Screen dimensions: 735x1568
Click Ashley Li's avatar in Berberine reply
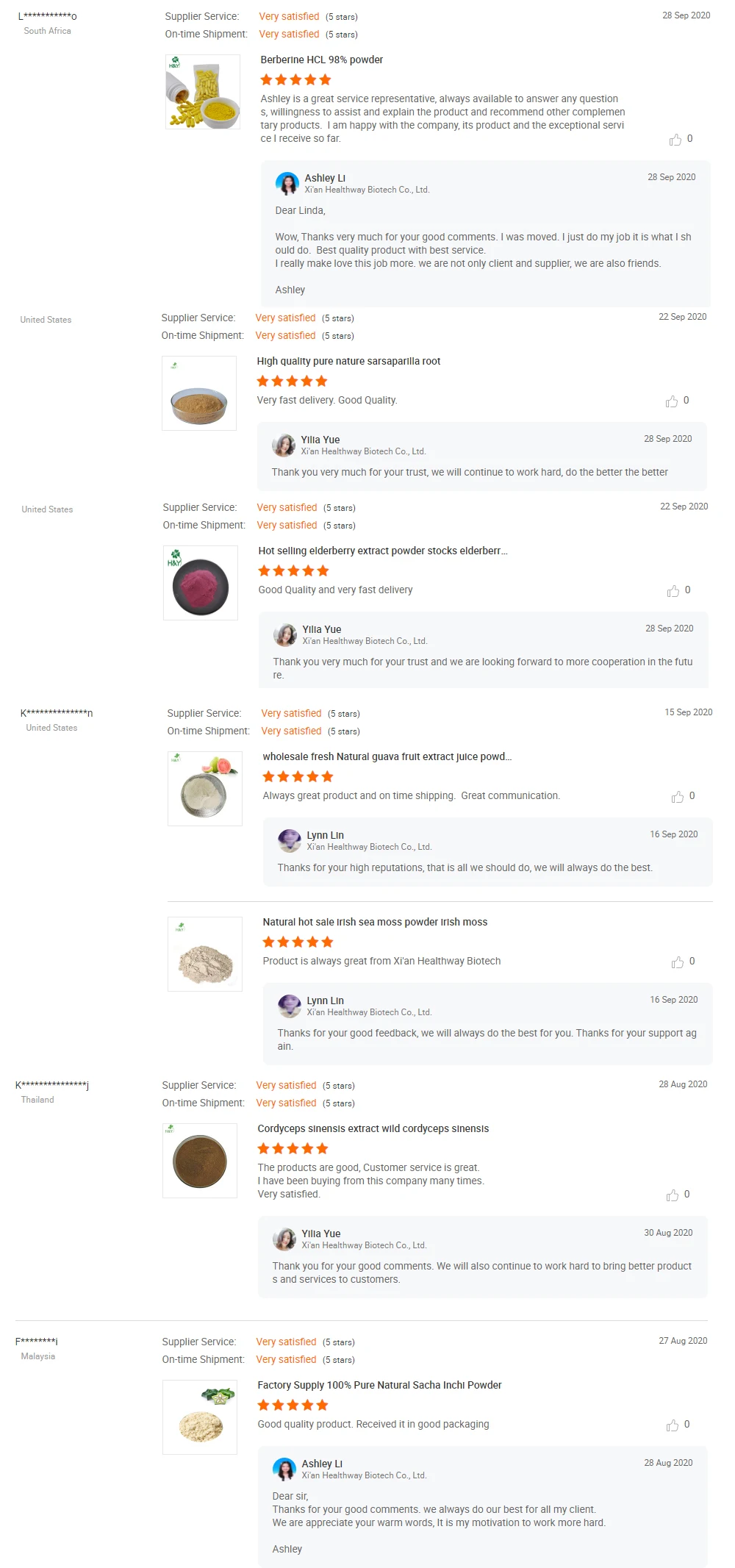click(287, 183)
